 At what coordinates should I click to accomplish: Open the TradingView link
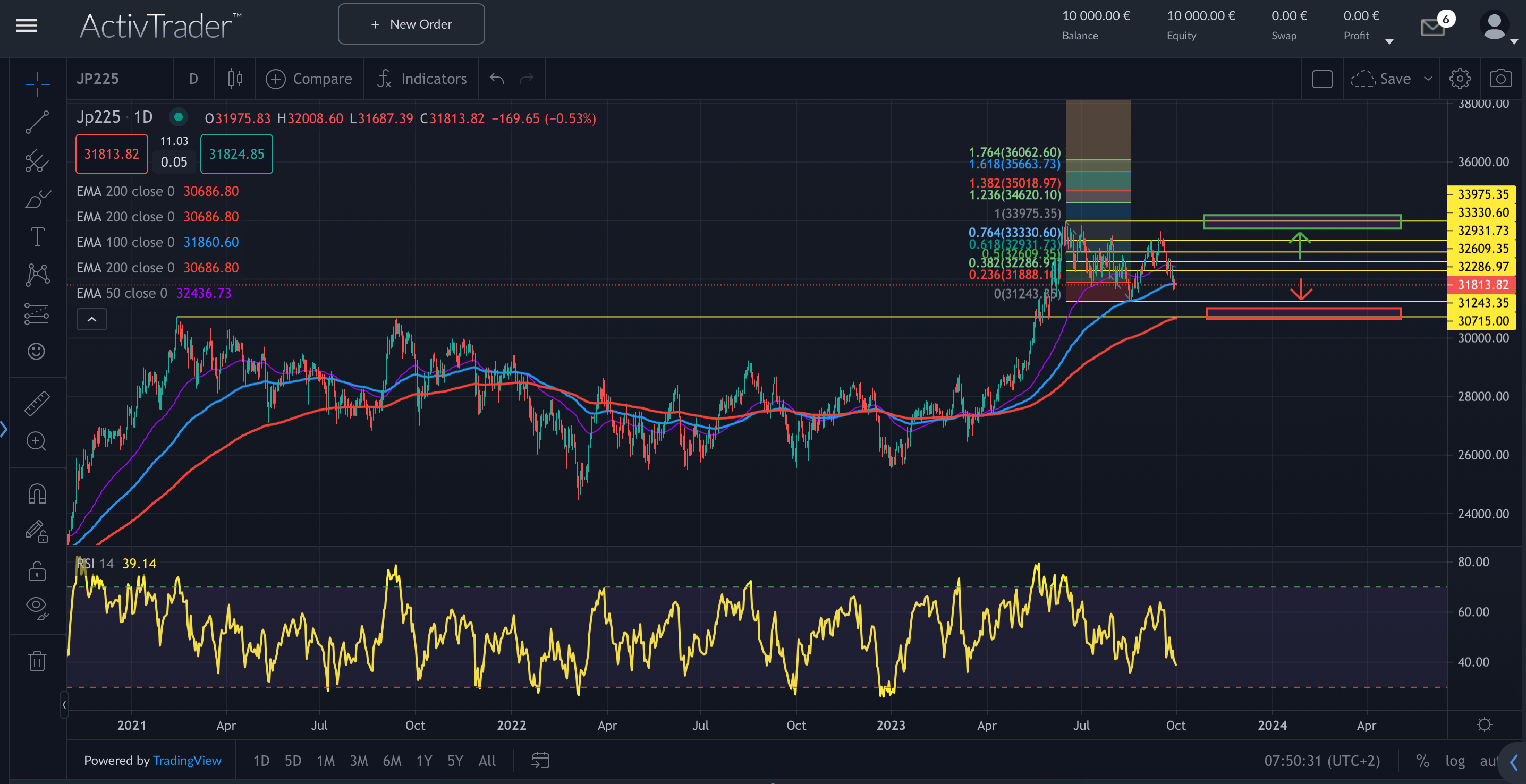(187, 760)
